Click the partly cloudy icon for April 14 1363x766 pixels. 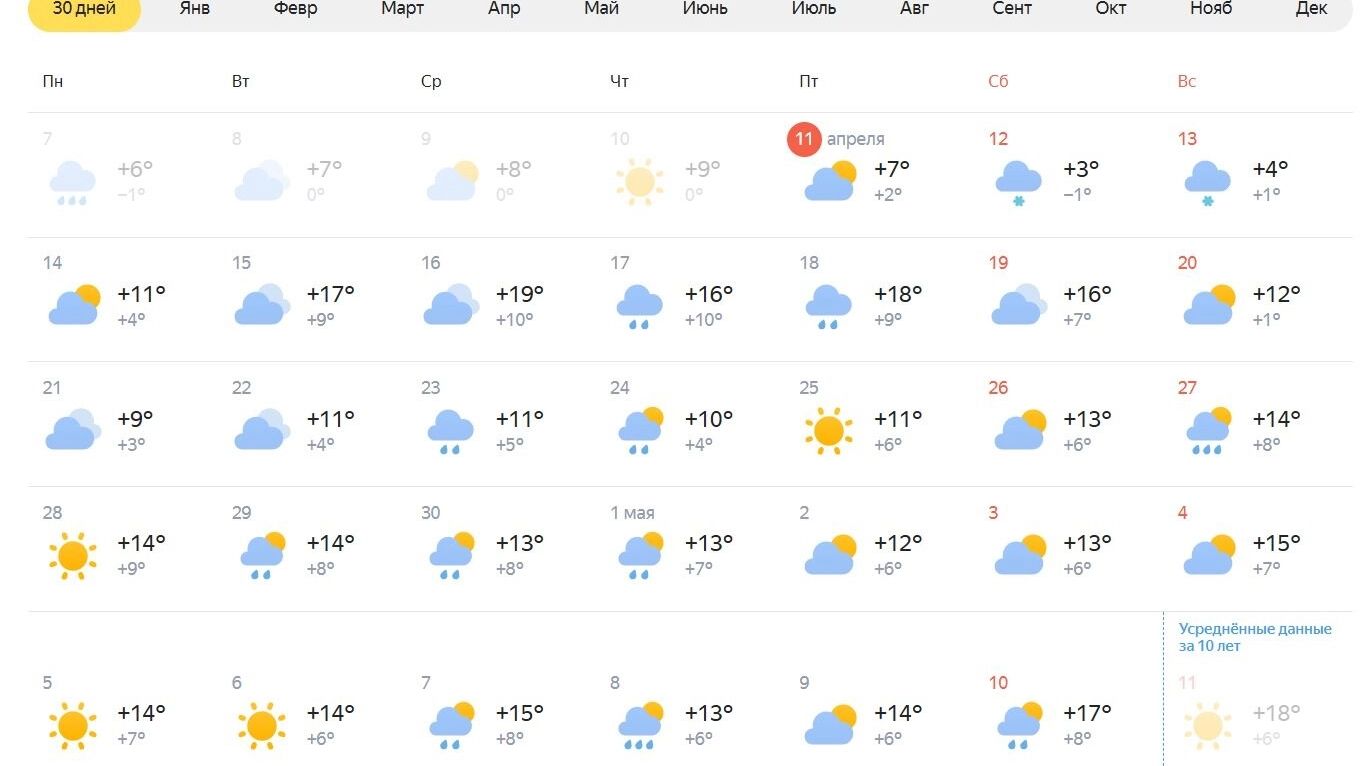point(74,305)
